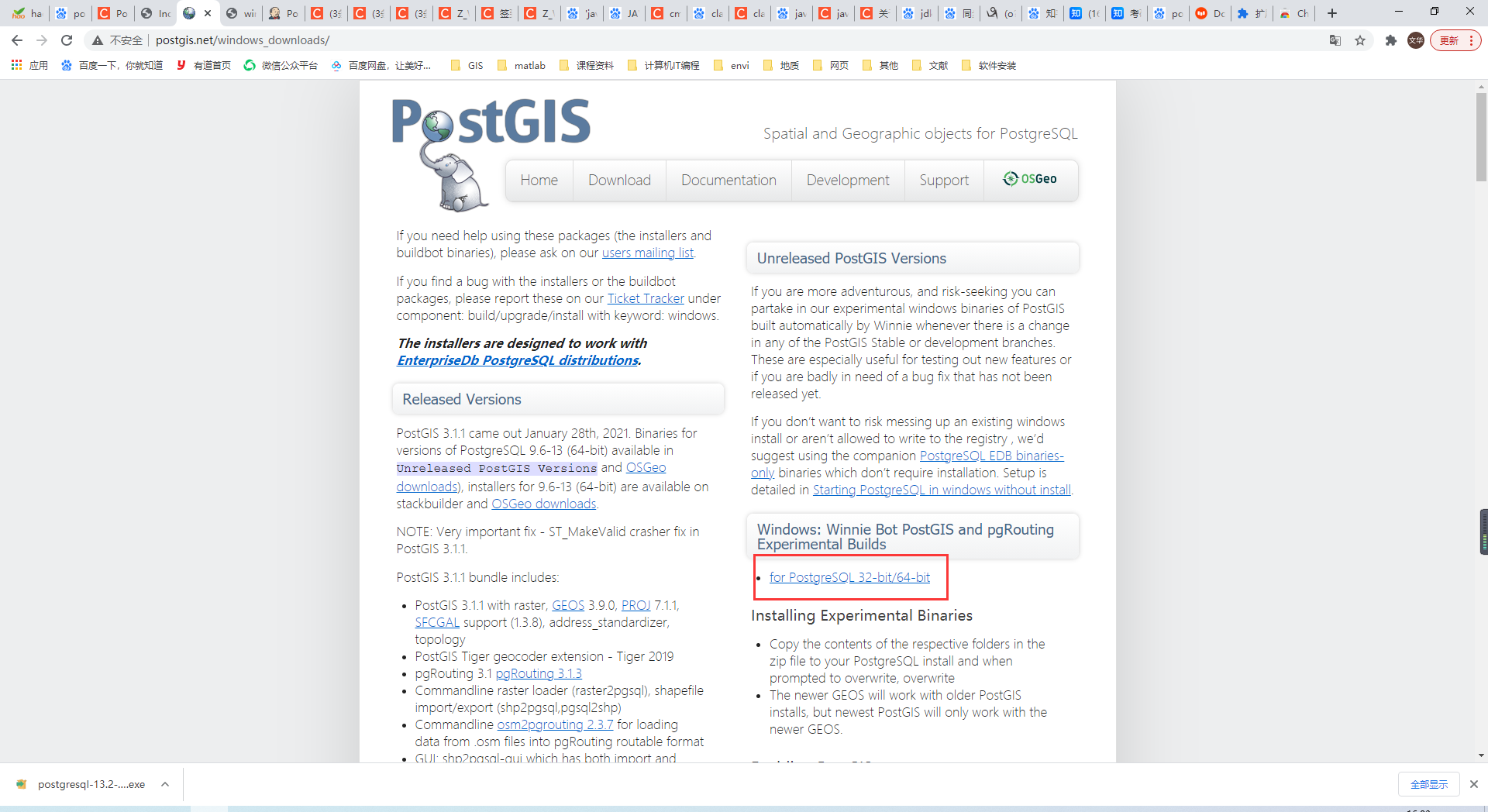Open the 有道首页 bookmark
The image size is (1488, 812).
pyautogui.click(x=204, y=66)
